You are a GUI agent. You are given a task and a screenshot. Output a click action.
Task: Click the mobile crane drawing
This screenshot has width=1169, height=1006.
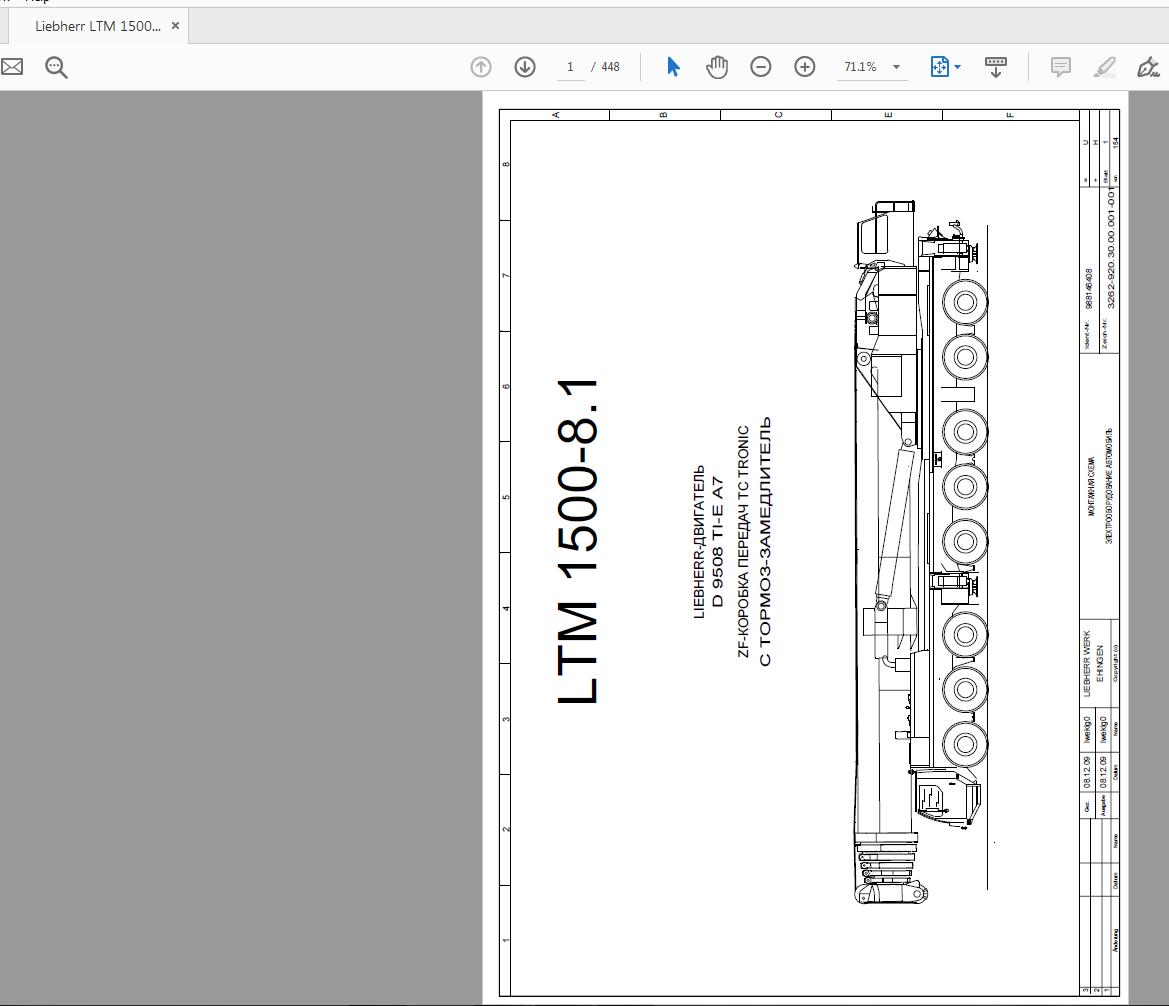click(x=921, y=552)
